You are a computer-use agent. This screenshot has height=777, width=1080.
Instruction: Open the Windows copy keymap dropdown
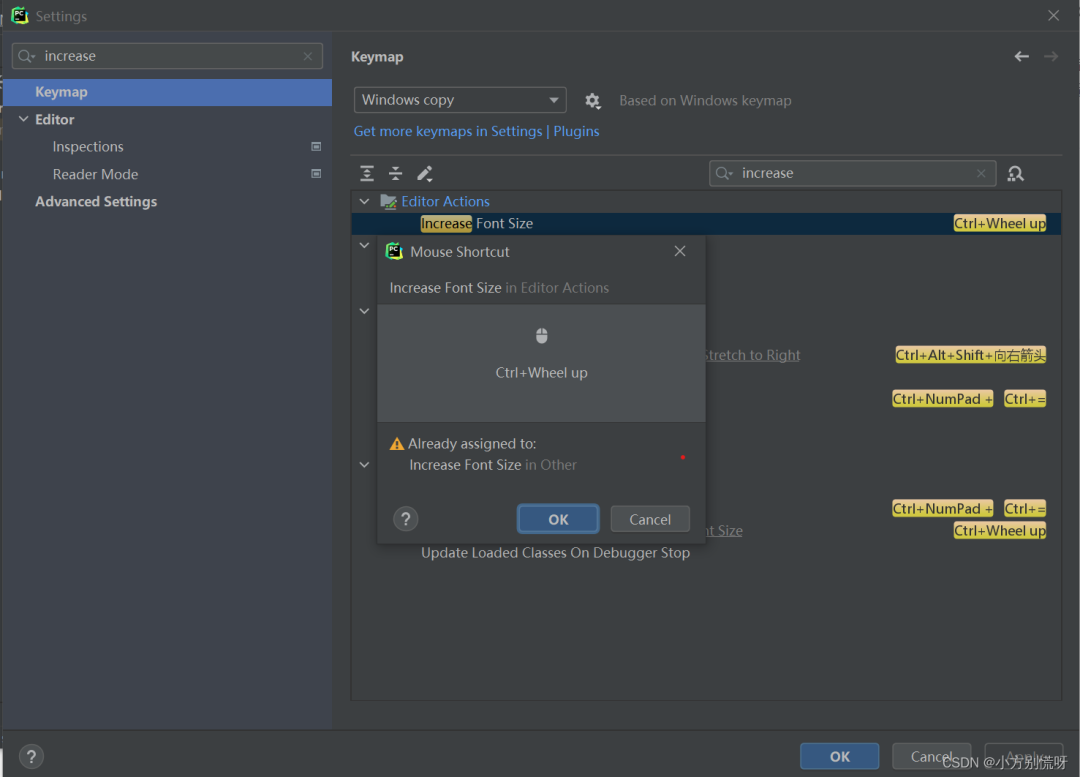(460, 100)
